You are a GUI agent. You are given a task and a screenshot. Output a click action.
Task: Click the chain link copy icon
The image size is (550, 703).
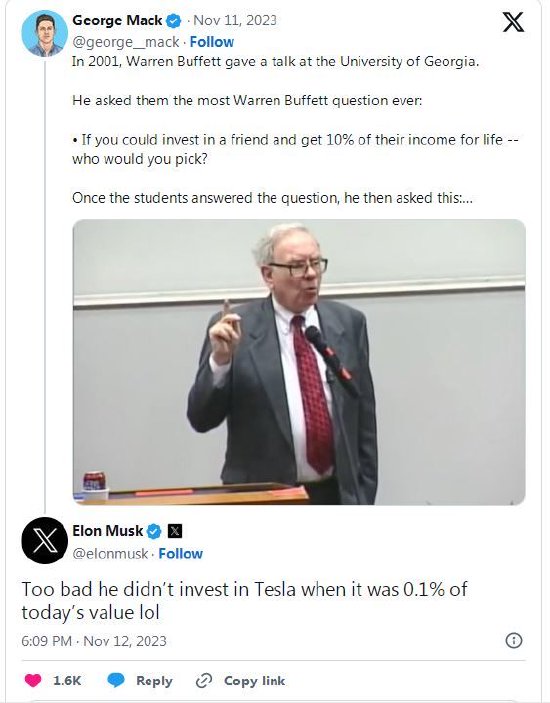[x=204, y=681]
